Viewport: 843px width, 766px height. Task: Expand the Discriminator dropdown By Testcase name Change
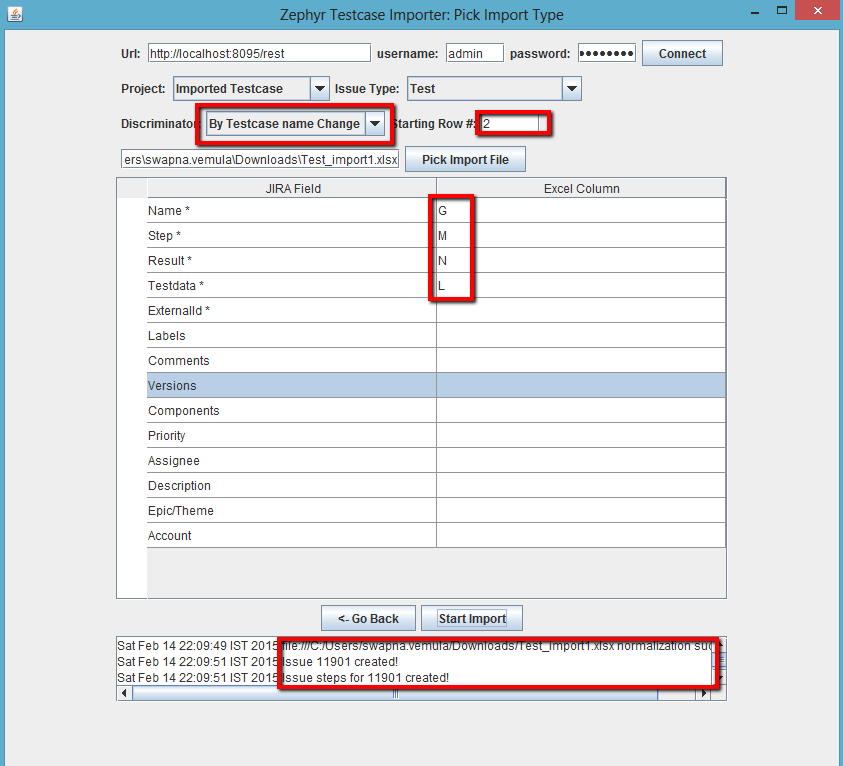tap(295, 124)
